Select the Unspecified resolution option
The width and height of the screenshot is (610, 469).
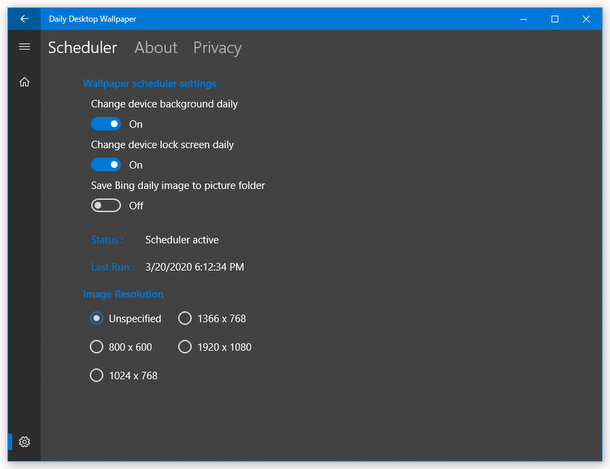125,318
